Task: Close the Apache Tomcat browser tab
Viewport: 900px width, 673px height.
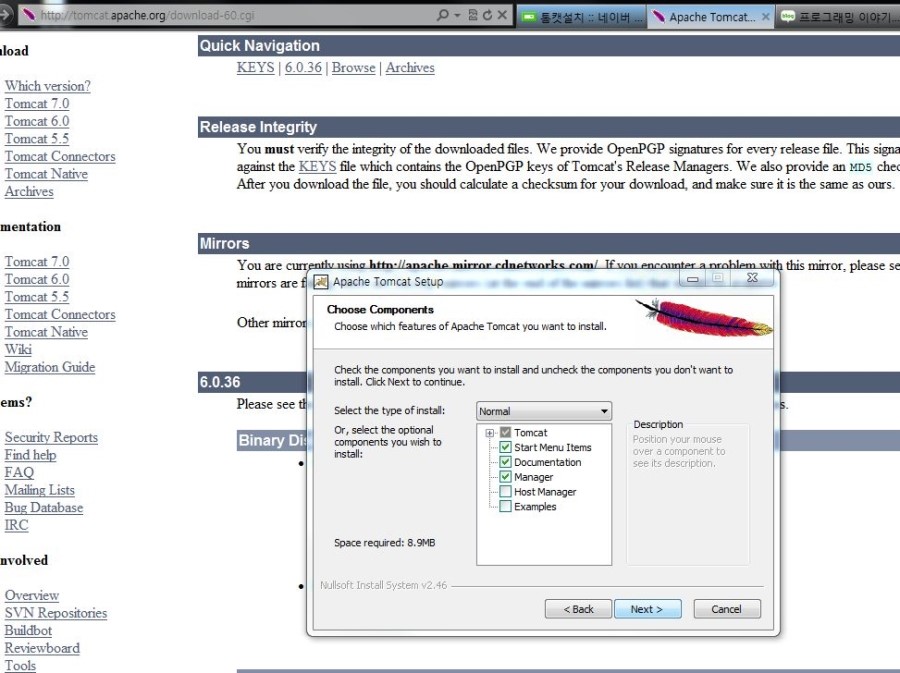Action: coord(766,17)
